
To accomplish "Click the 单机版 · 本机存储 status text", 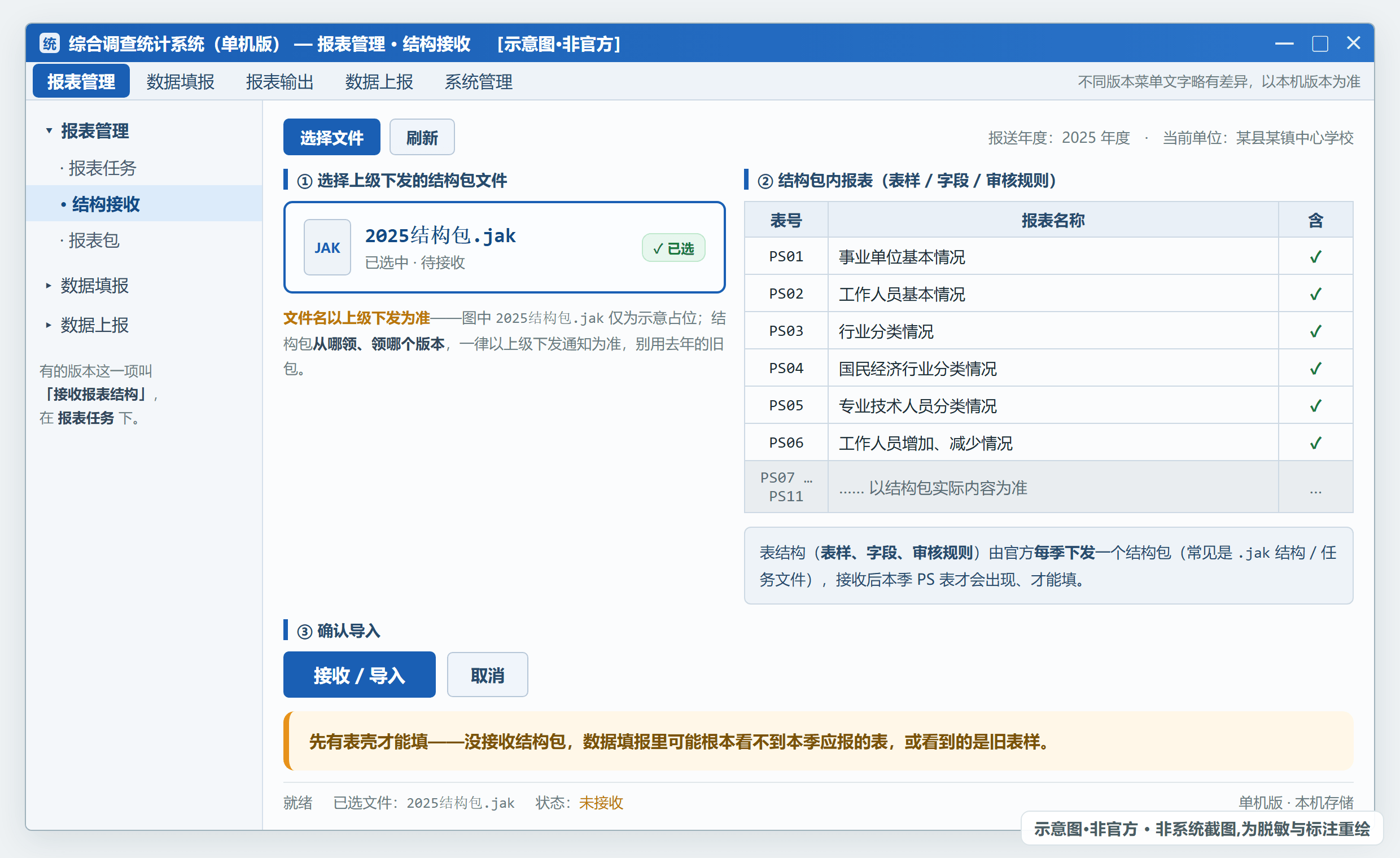I will [1296, 802].
